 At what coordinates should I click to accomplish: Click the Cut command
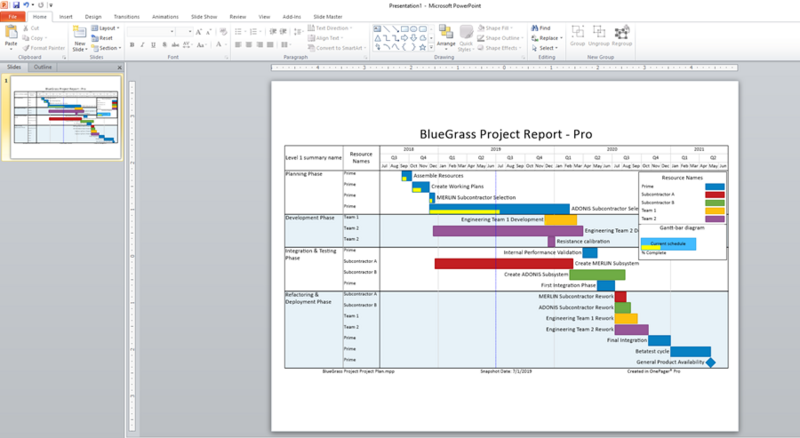coord(31,28)
